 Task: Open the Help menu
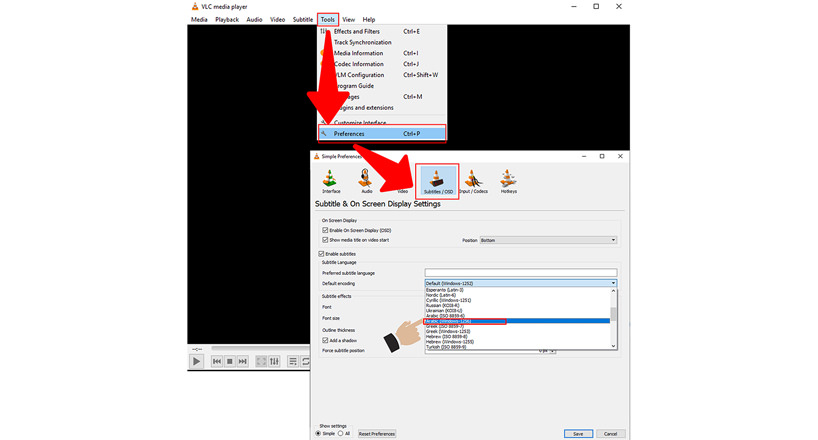tap(369, 19)
